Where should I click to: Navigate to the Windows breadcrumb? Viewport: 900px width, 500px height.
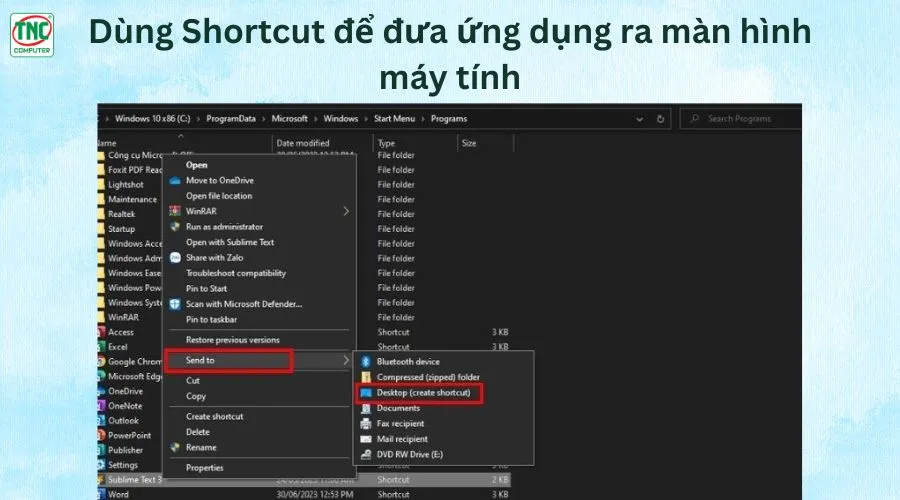340,119
